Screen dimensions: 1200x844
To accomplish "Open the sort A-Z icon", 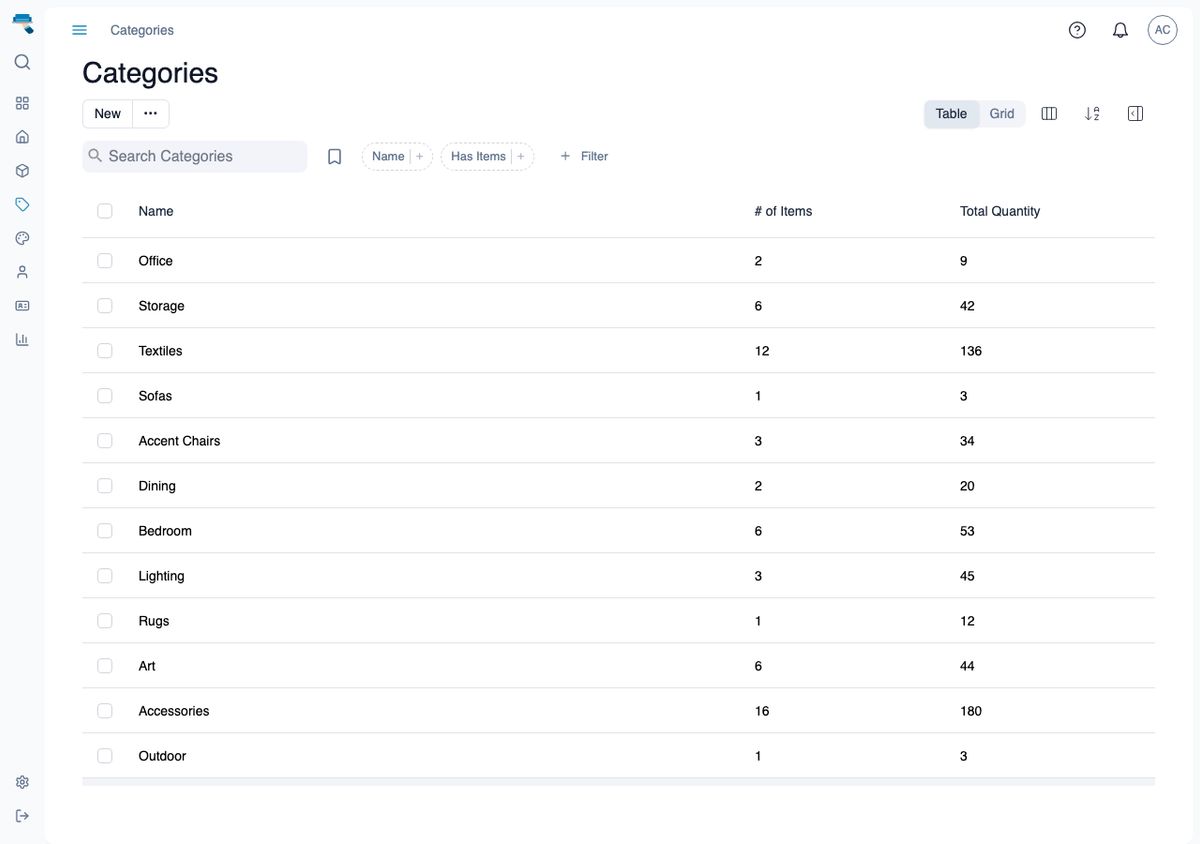I will point(1092,114).
